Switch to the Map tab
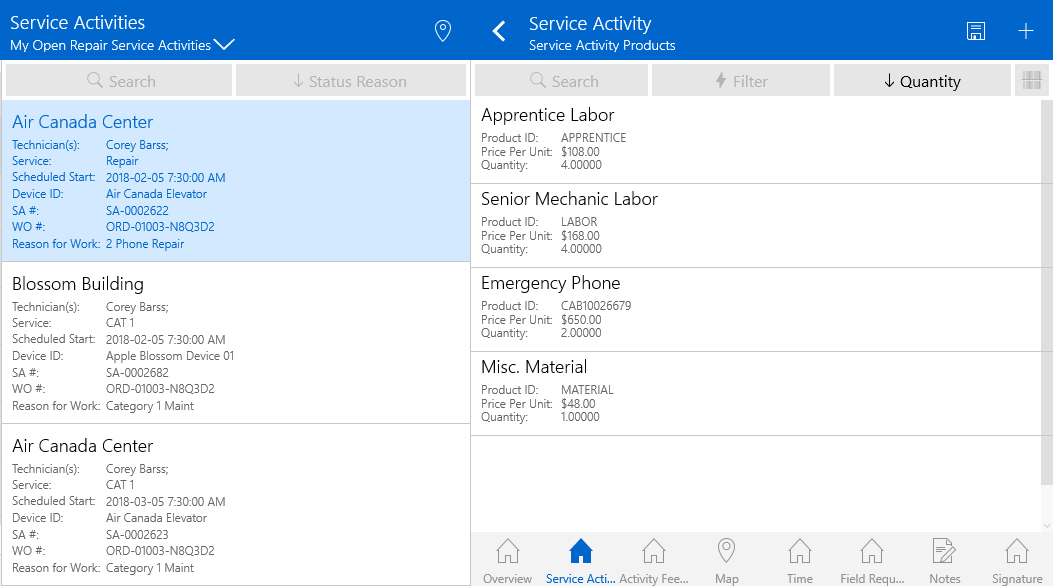 [727, 560]
